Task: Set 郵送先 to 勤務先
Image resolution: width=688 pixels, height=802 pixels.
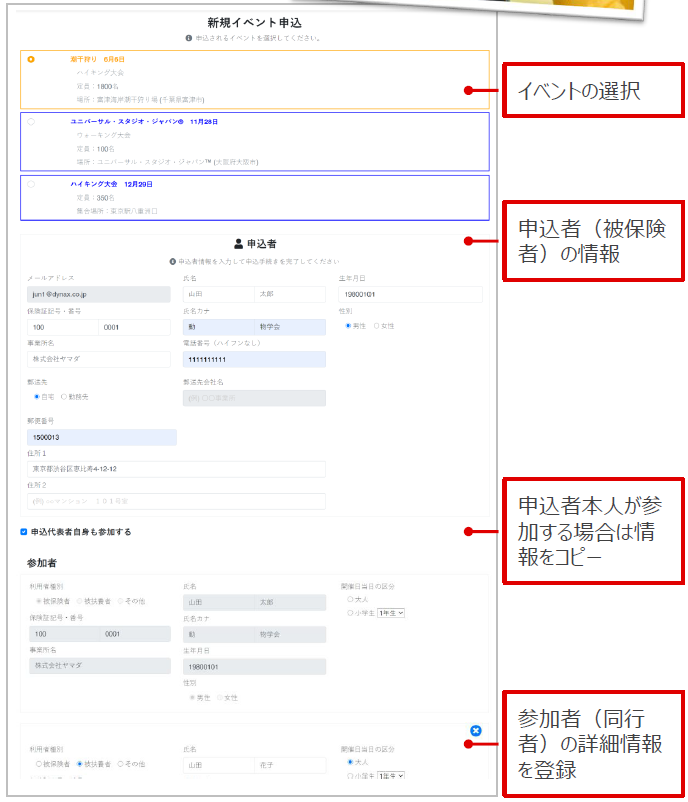Action: tap(64, 396)
